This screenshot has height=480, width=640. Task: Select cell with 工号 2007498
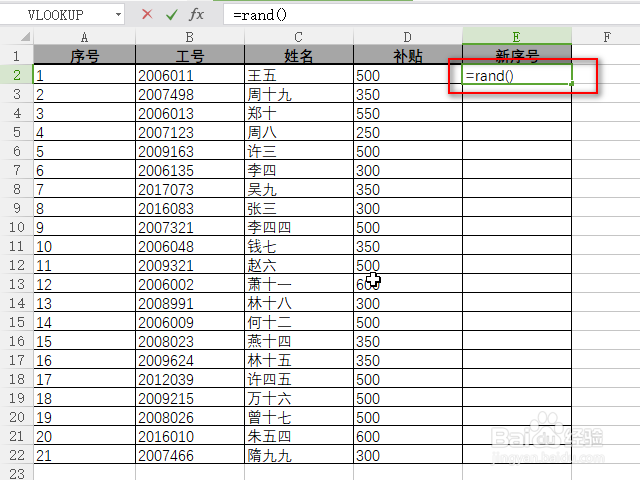click(x=190, y=94)
